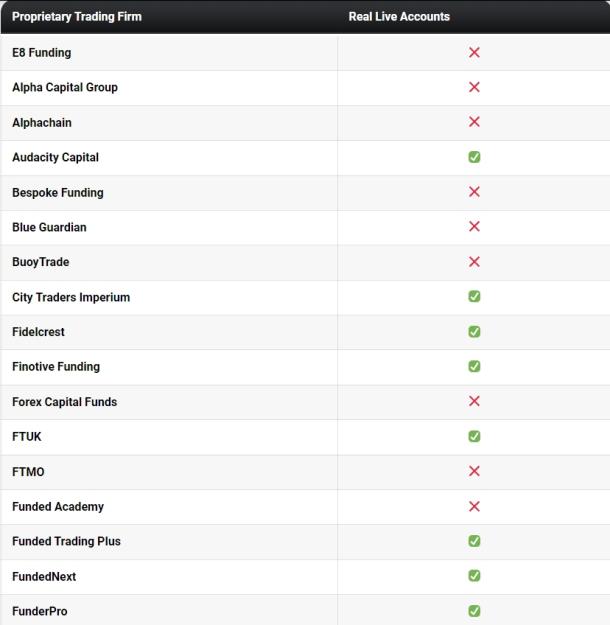
Task: Select the FTUK firm name
Action: point(27,437)
